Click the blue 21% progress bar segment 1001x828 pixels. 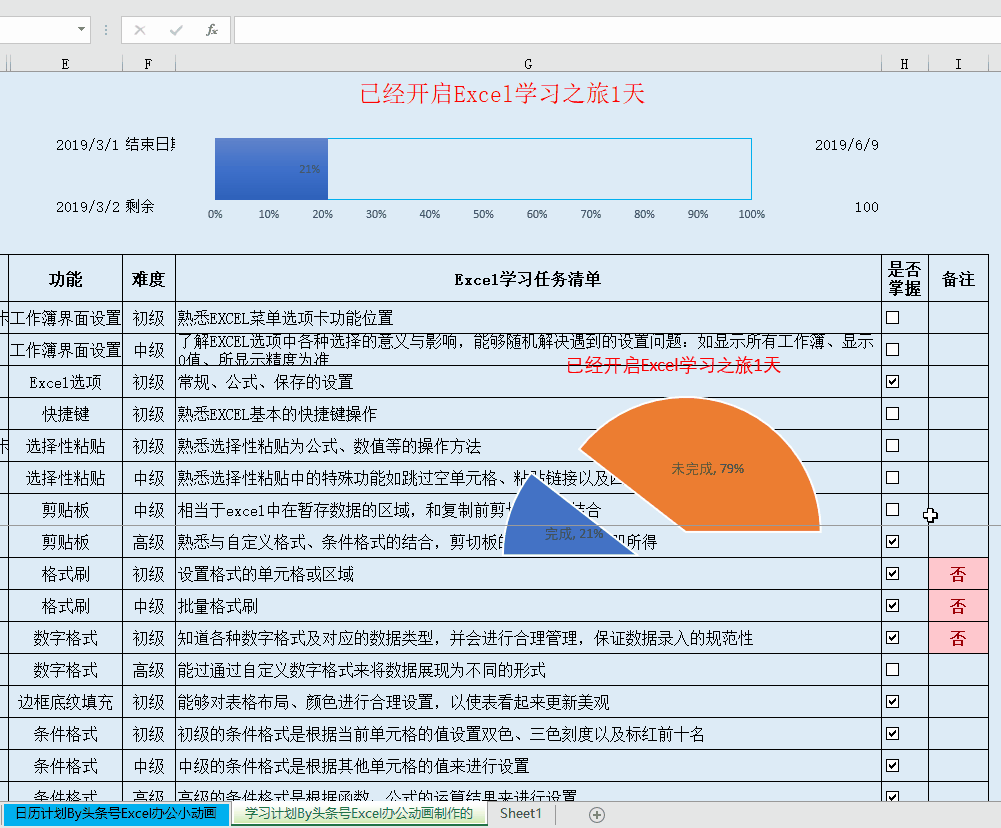tap(271, 169)
